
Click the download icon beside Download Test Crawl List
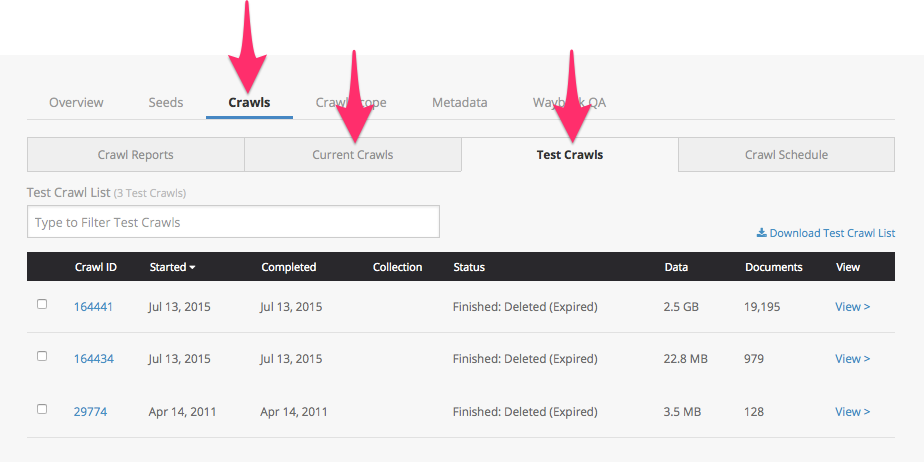(x=762, y=233)
